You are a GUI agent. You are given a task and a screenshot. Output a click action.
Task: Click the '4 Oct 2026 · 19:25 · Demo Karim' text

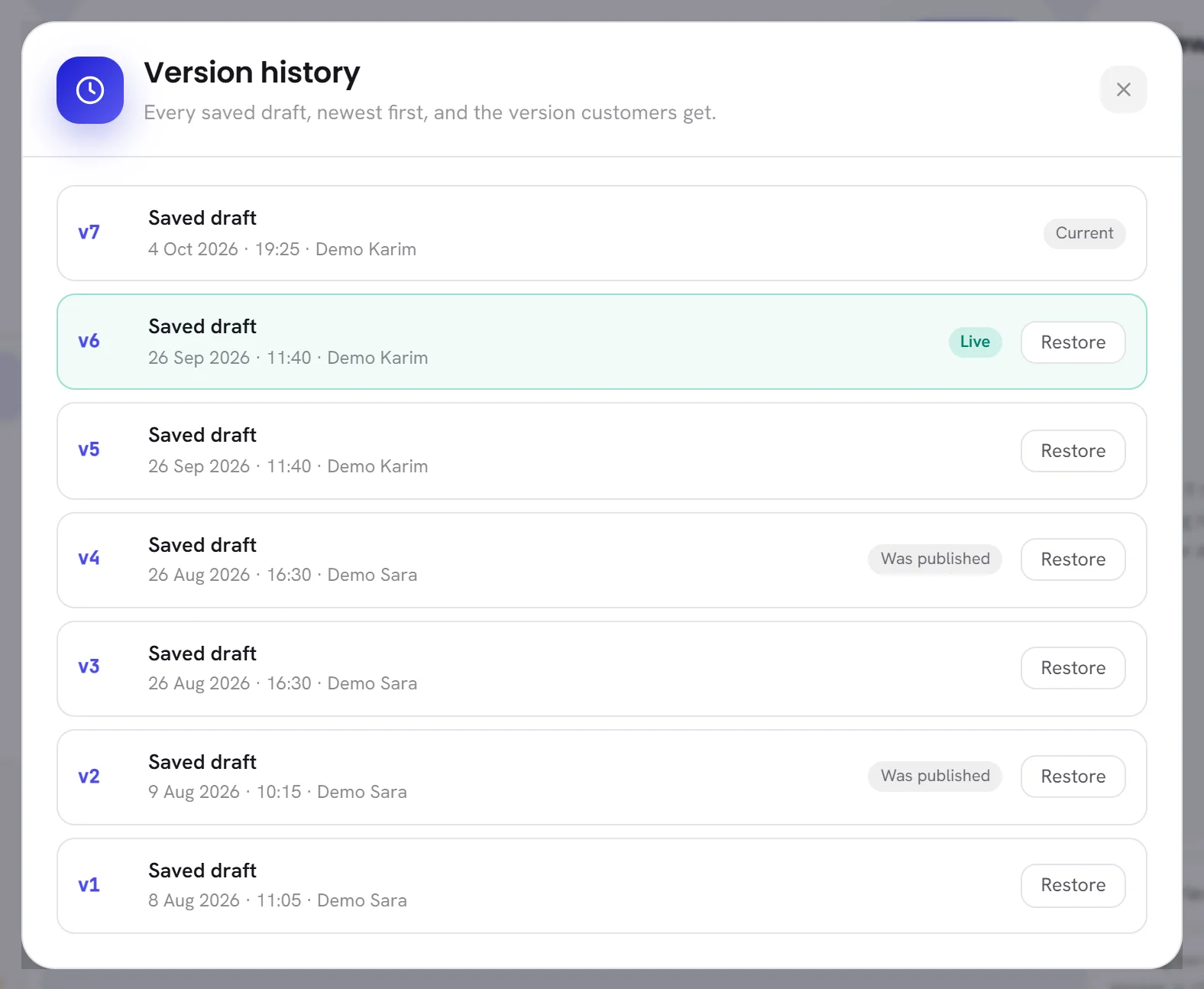pos(282,249)
